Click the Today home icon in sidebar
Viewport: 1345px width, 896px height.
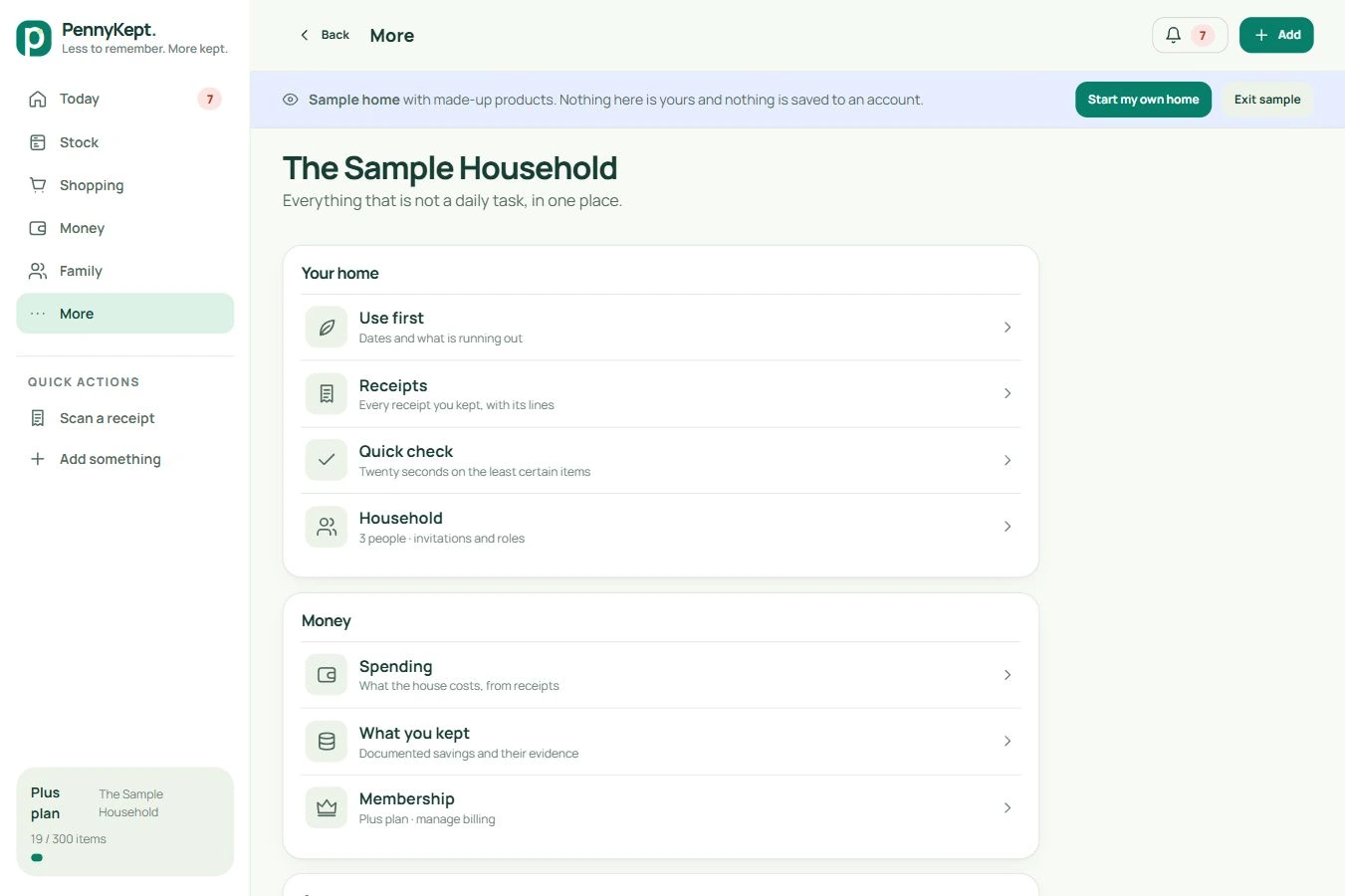click(x=38, y=99)
